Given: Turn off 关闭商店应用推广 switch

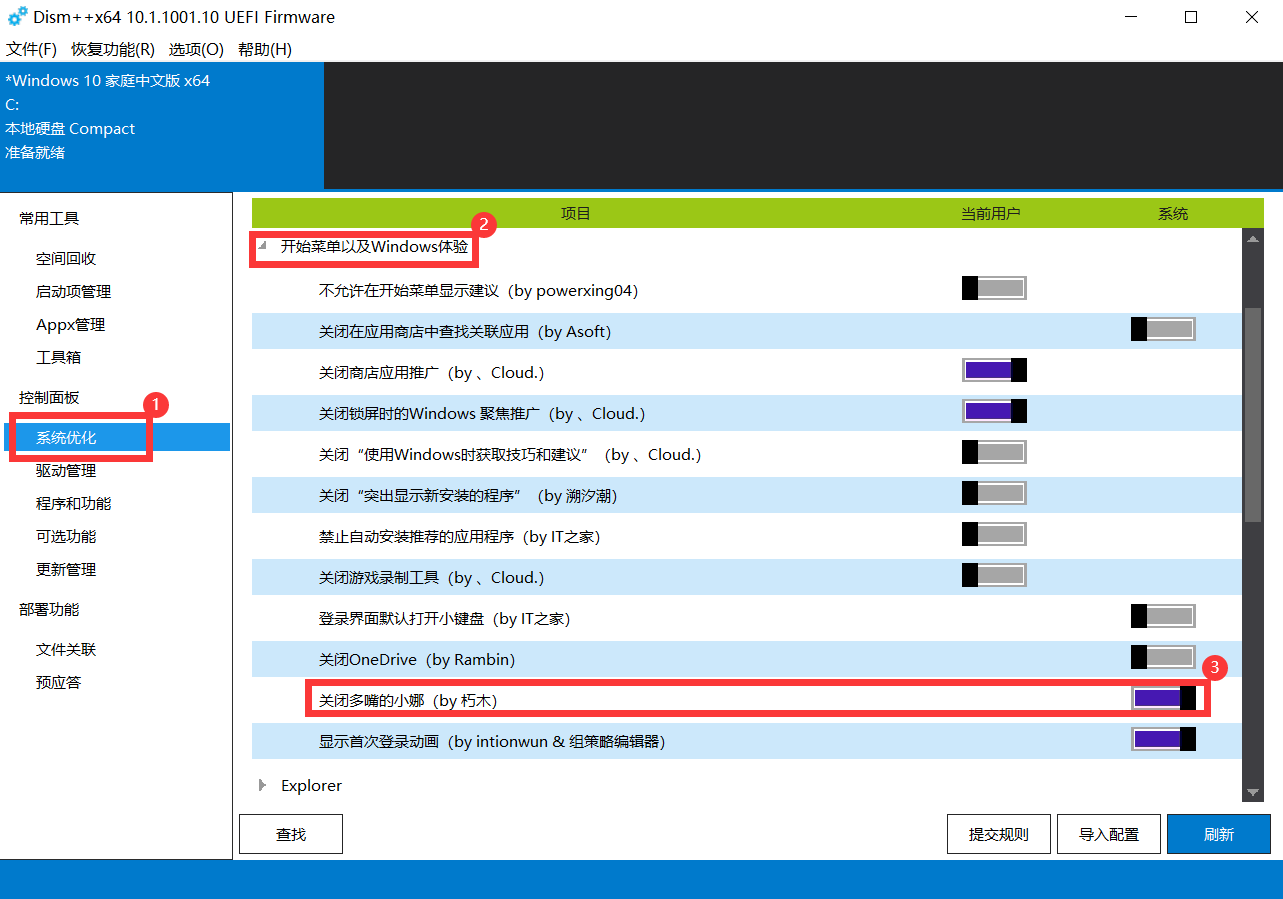Looking at the screenshot, I should click(994, 370).
